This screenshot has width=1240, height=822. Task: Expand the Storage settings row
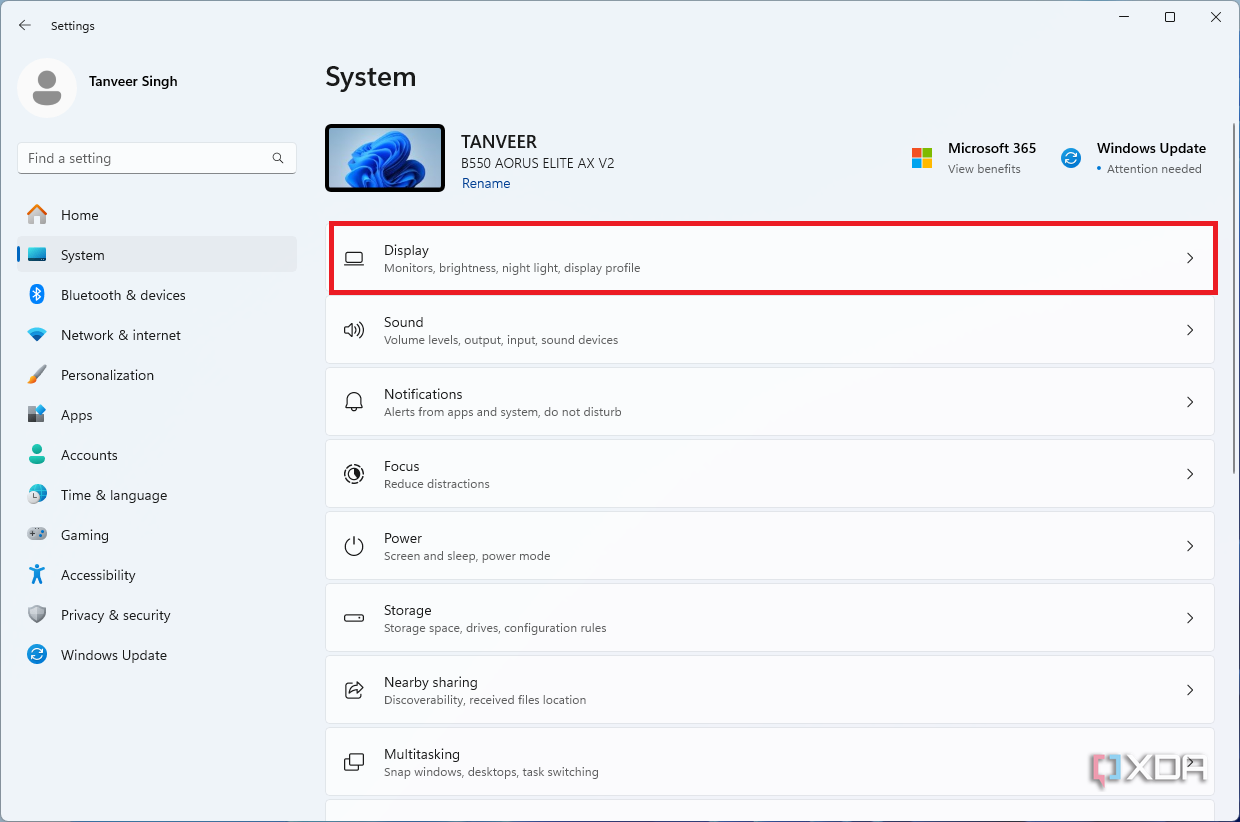coord(770,617)
